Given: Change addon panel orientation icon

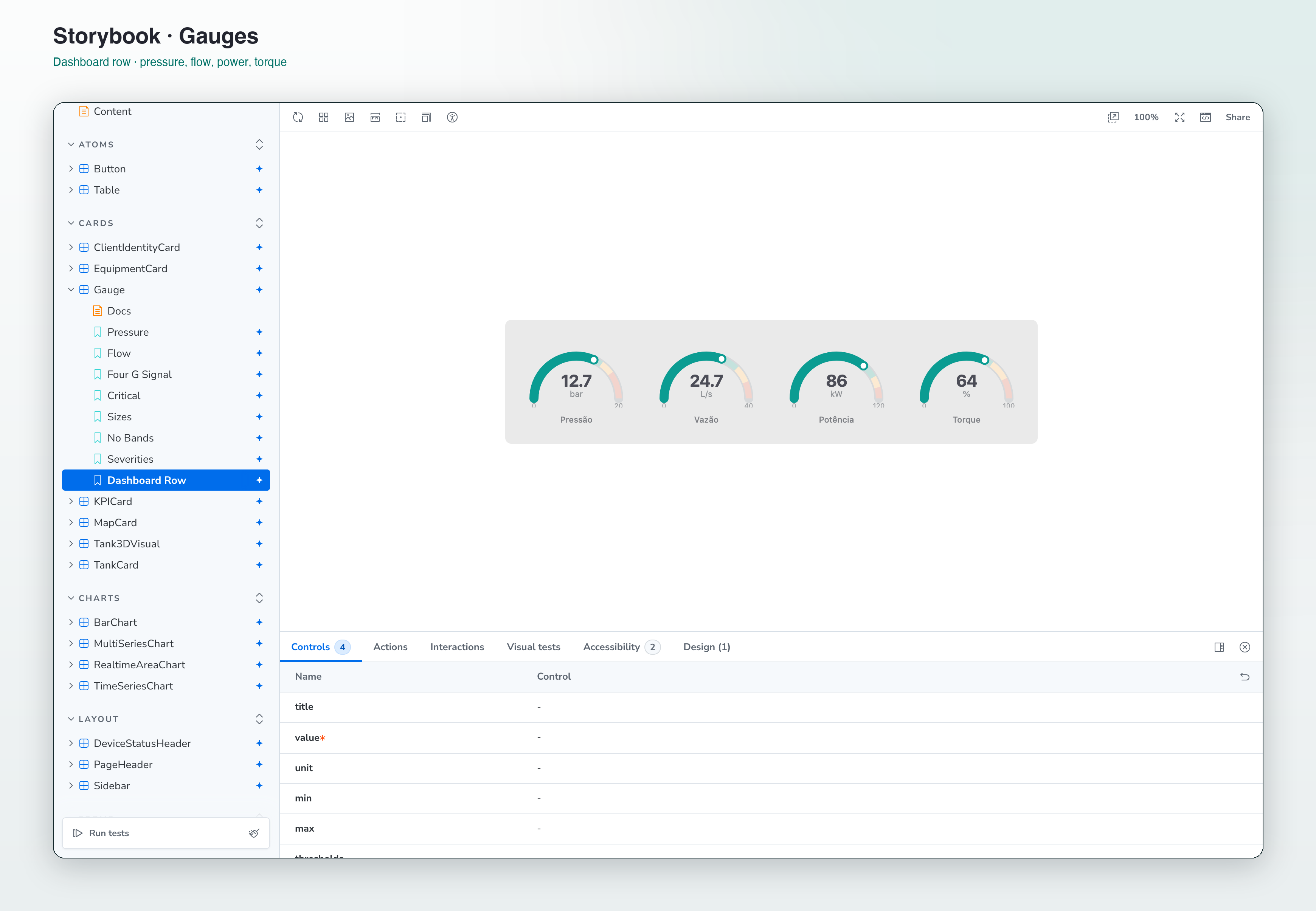Looking at the screenshot, I should (x=1219, y=647).
